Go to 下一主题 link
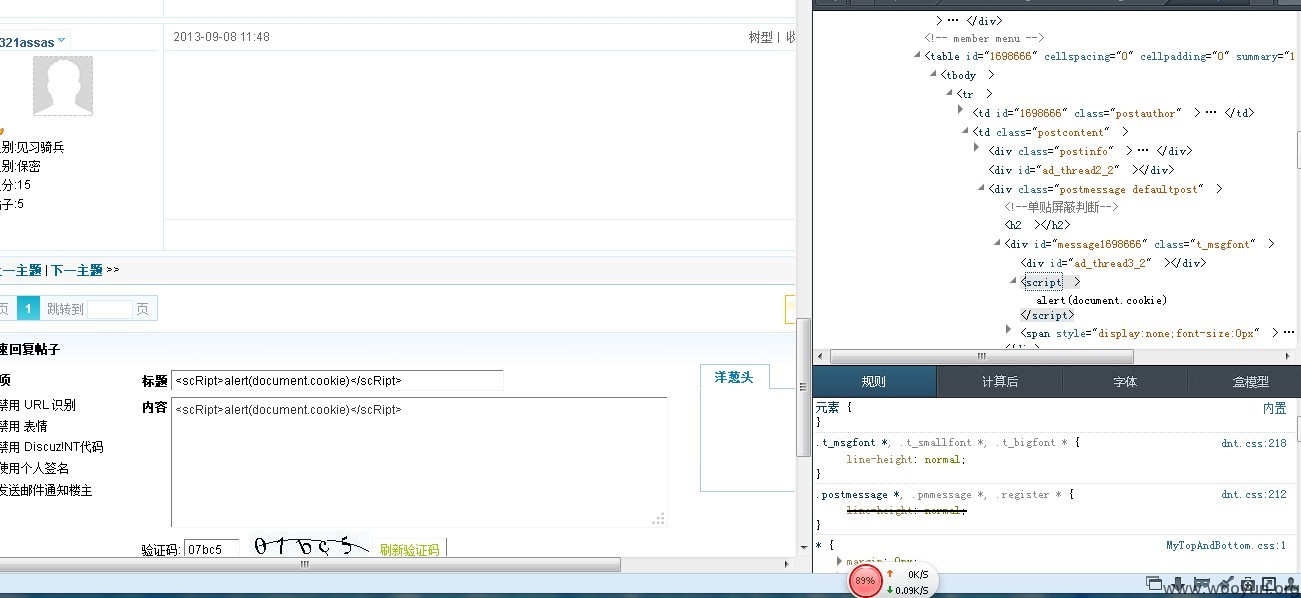This screenshot has height=598, width=1301. (x=76, y=270)
